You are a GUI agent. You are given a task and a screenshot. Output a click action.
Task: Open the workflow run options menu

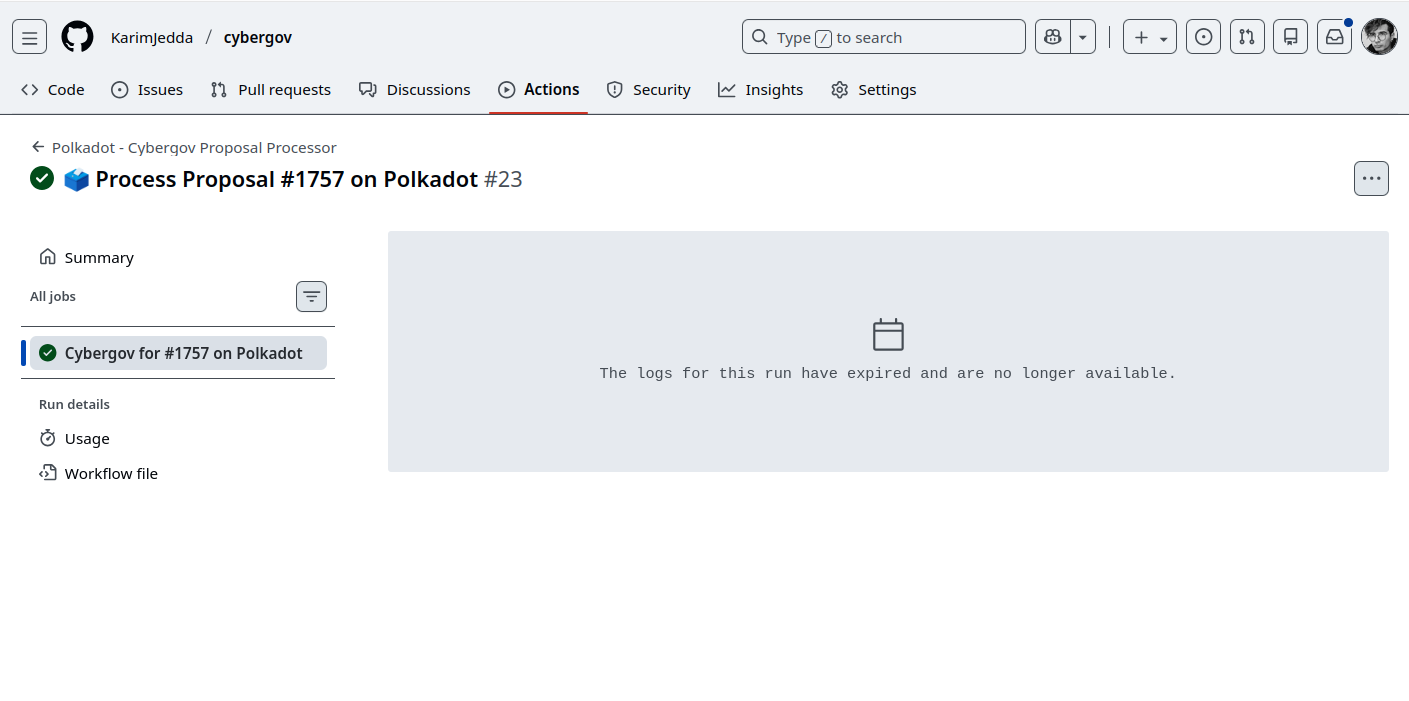coord(1371,179)
